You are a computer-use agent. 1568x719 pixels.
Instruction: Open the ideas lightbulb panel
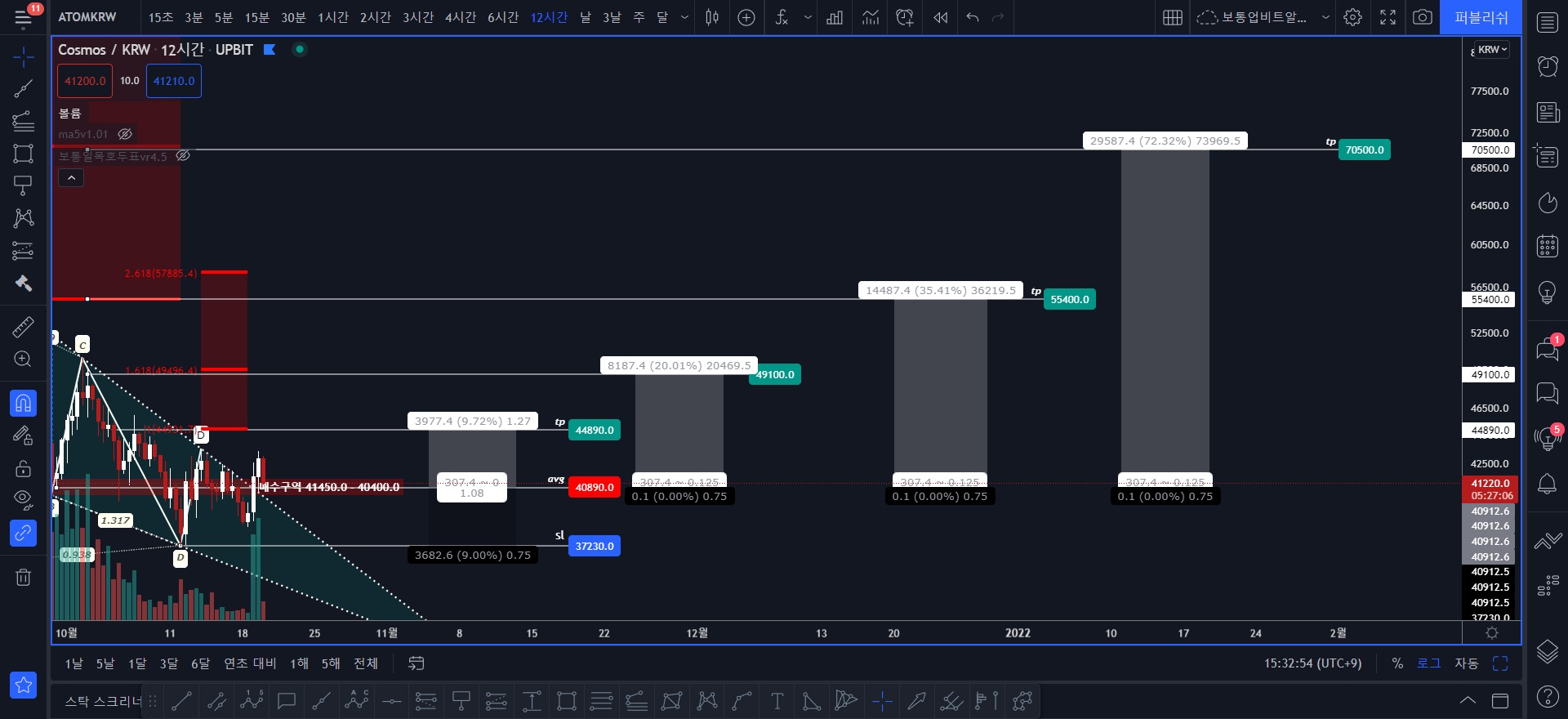coord(1548,292)
